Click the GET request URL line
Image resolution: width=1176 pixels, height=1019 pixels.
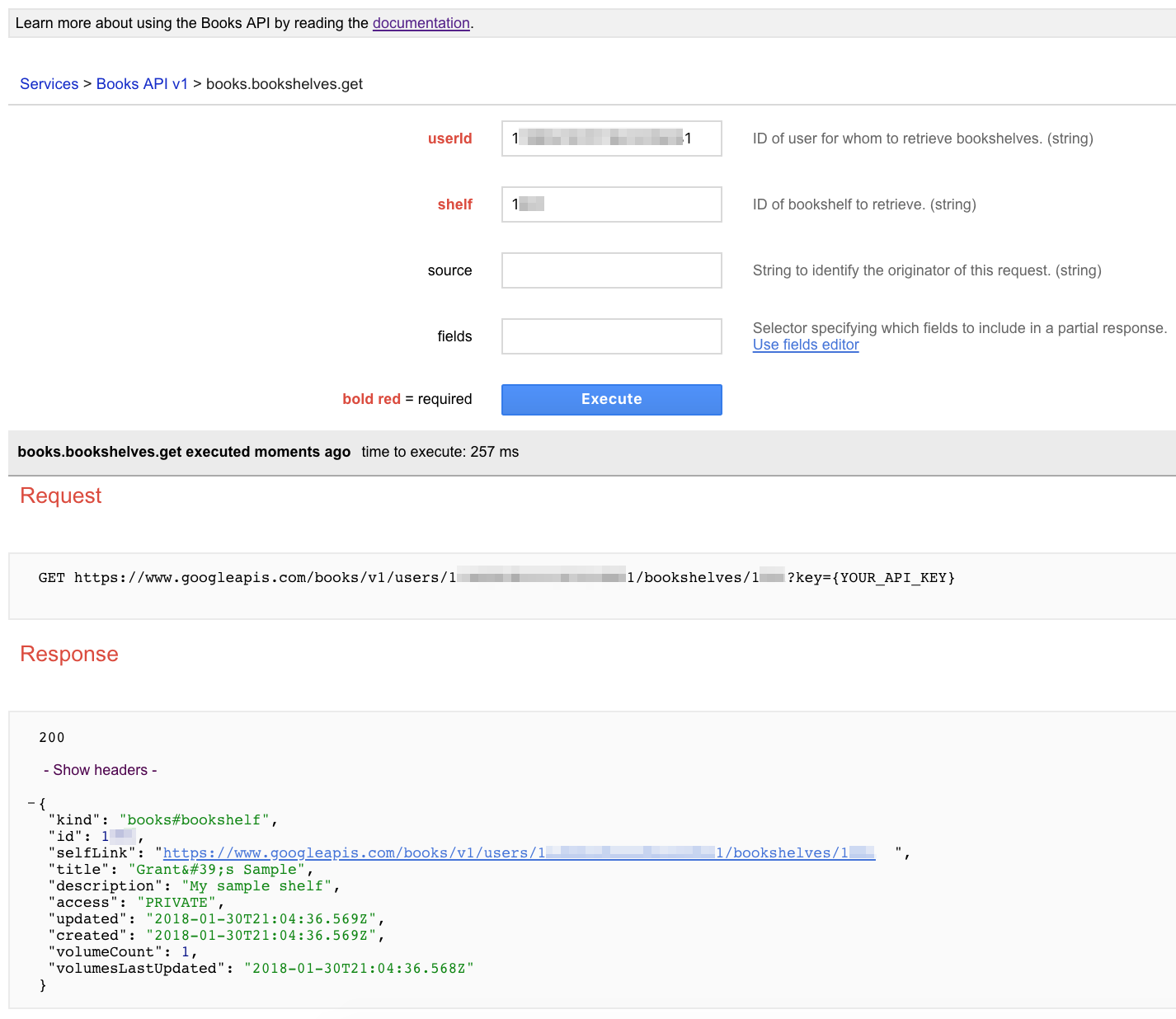pos(496,577)
